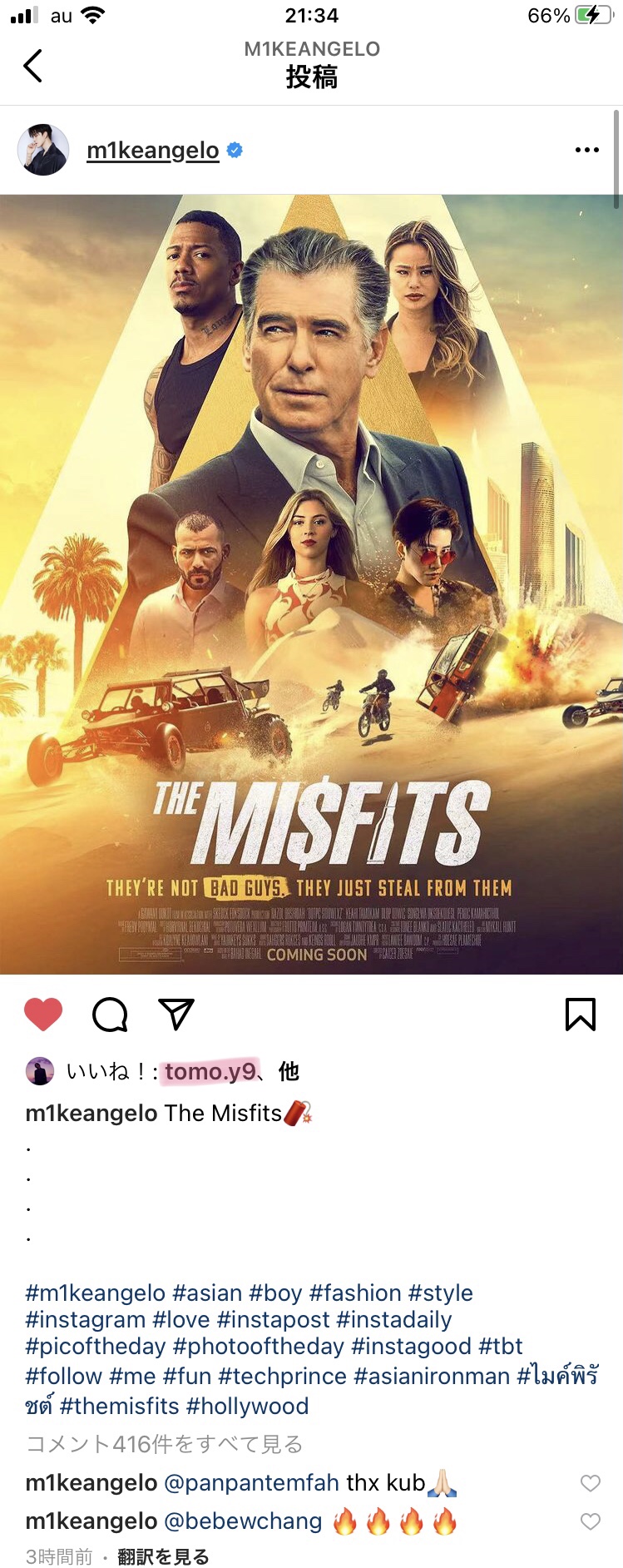This screenshot has height=1568, width=623.
Task: Open comments via speech bubble icon
Action: tap(110, 1014)
